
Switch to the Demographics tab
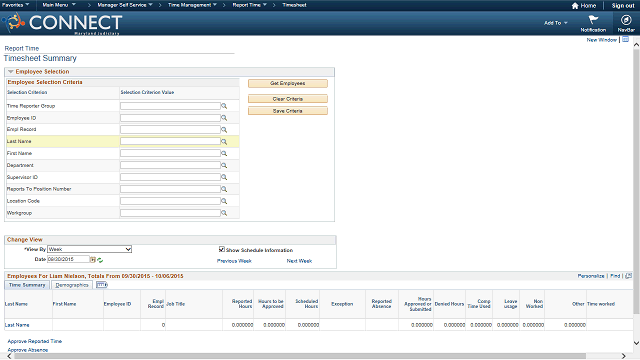pyautogui.click(x=72, y=285)
